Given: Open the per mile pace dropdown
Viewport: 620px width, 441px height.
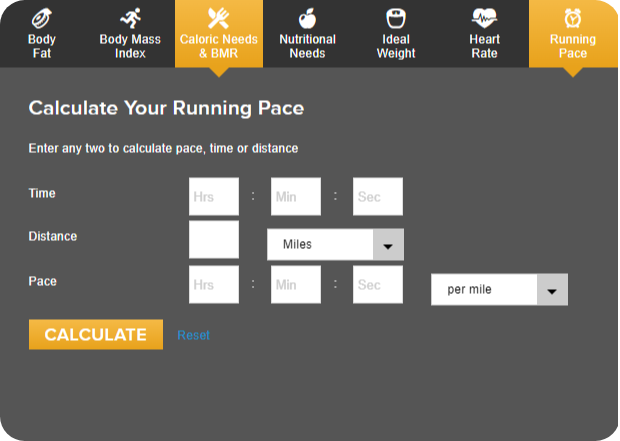Looking at the screenshot, I should pos(499,290).
